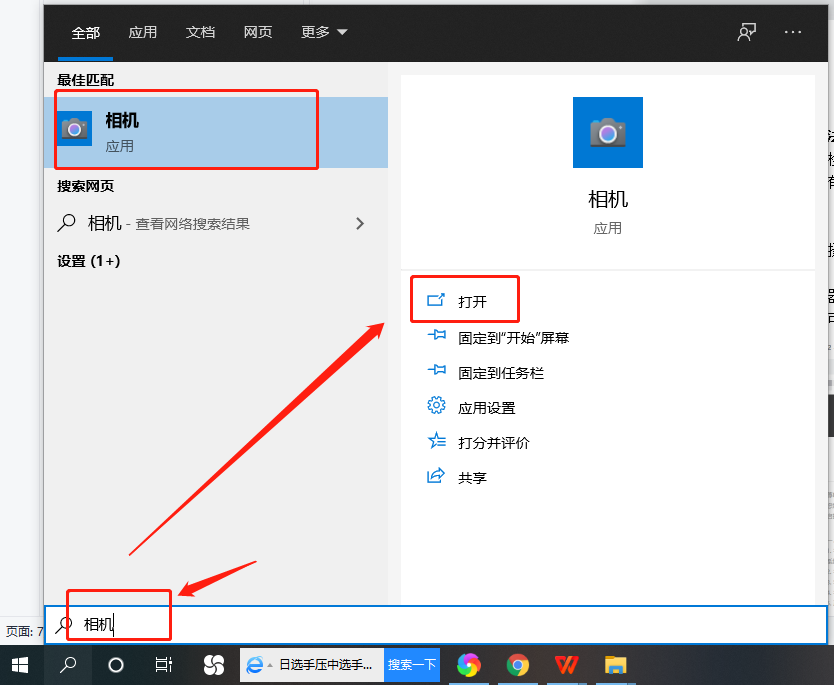Open the 更多 dropdown menu

click(x=322, y=32)
